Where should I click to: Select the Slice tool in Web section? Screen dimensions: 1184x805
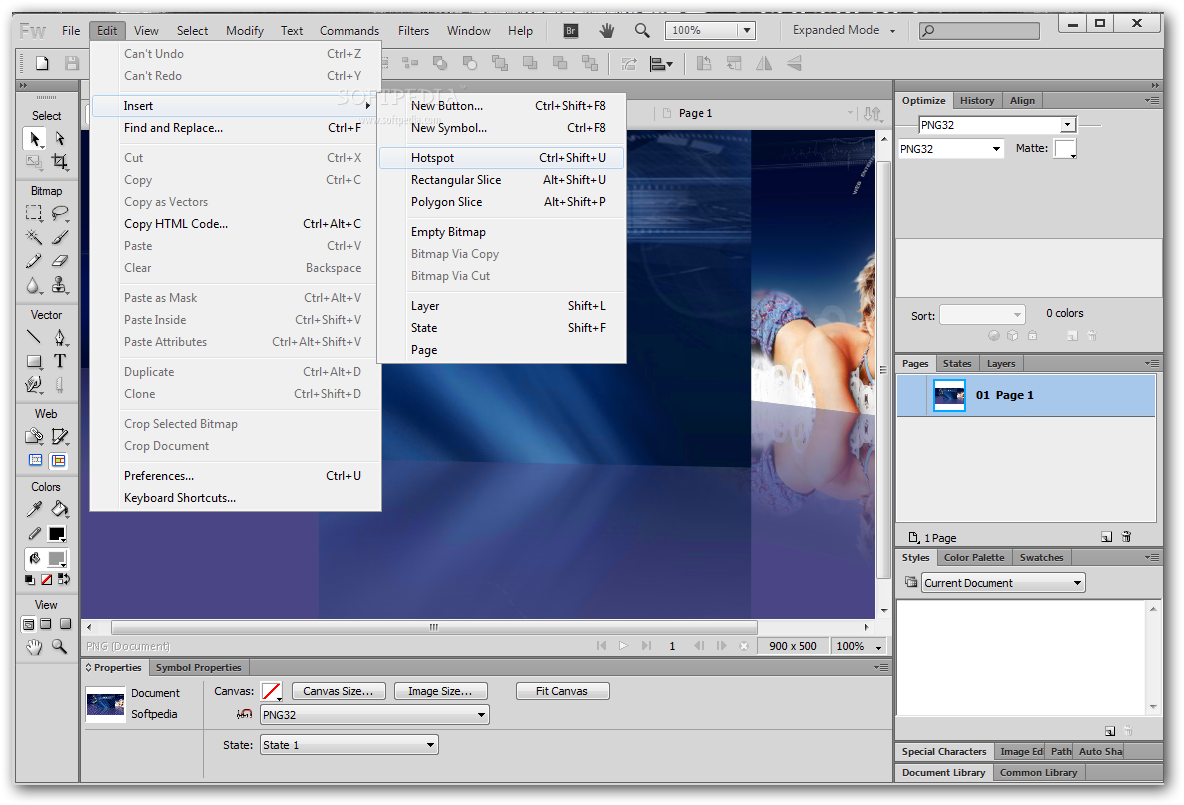pyautogui.click(x=60, y=436)
